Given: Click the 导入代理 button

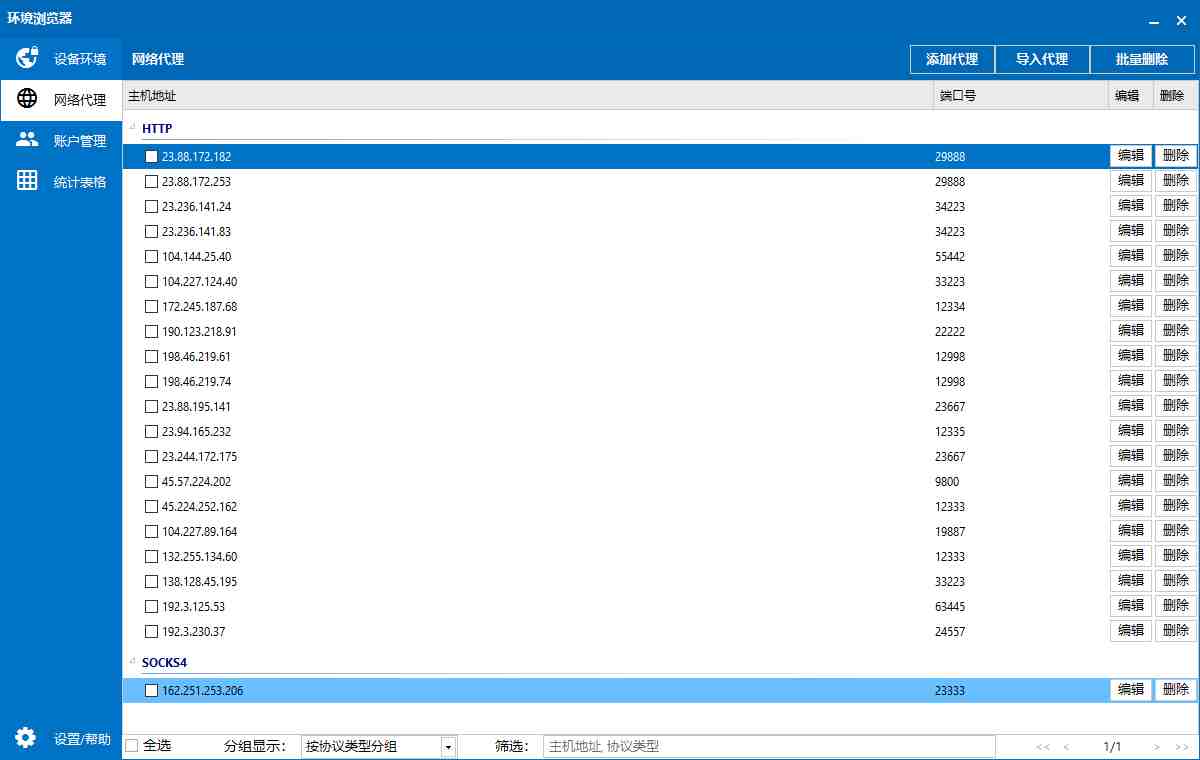Looking at the screenshot, I should point(1042,59).
